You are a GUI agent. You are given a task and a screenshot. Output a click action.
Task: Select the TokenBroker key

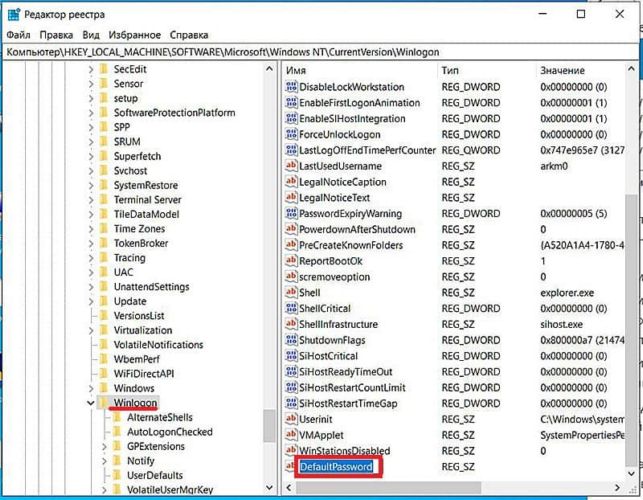point(141,243)
